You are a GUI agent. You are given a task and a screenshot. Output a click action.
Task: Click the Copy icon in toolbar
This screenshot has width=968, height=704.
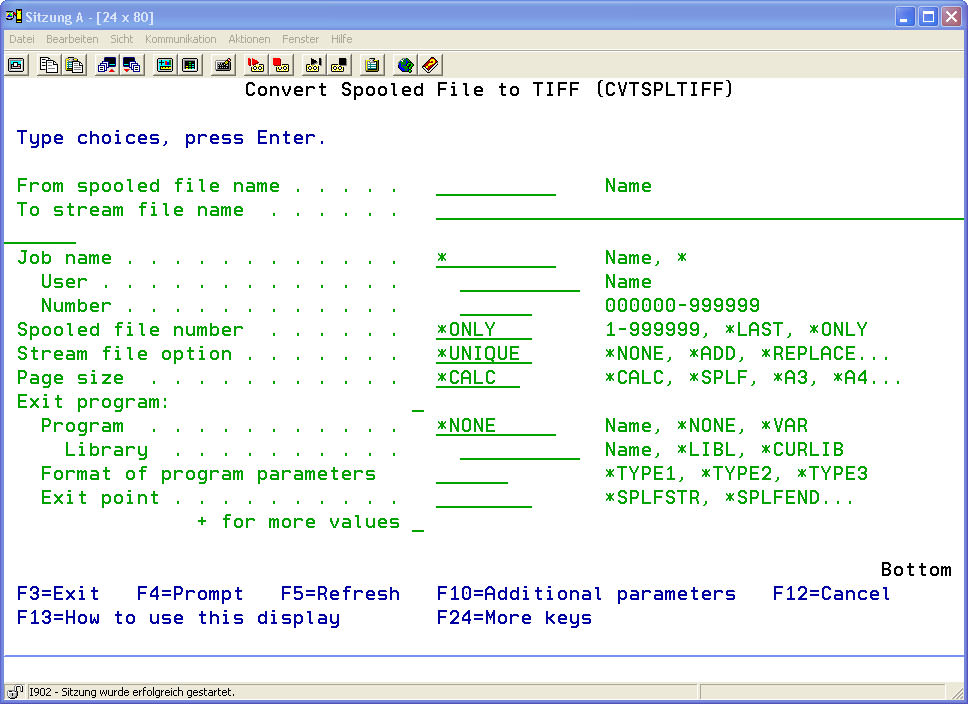(49, 65)
